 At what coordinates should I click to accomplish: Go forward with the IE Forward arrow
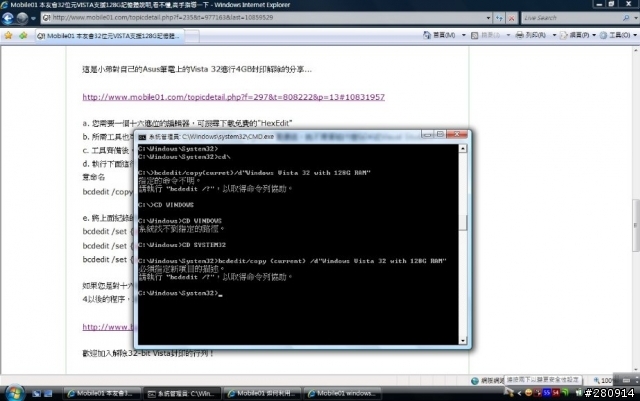coord(22,18)
